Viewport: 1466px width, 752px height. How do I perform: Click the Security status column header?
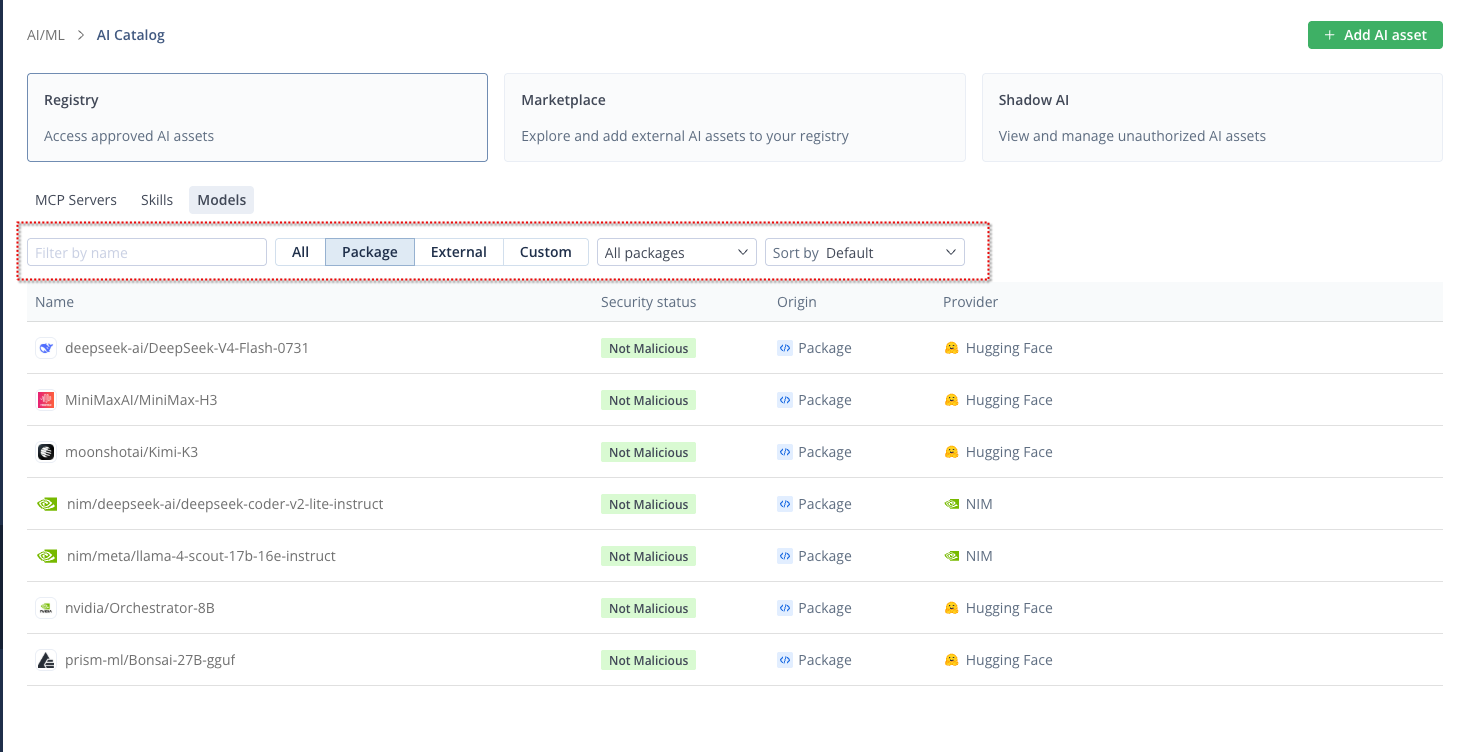pos(649,302)
